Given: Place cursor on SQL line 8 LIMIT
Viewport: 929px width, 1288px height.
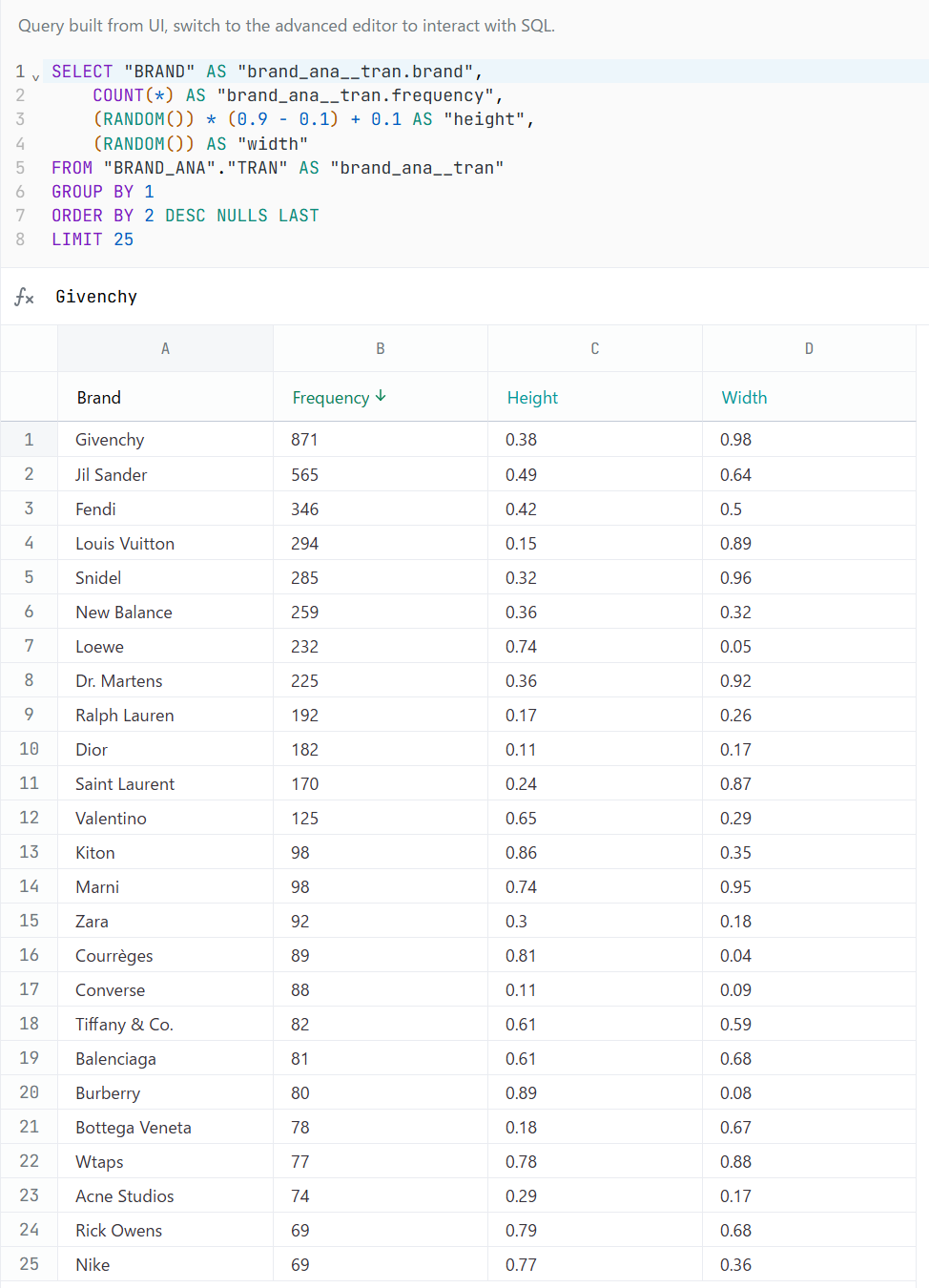Looking at the screenshot, I should 77,239.
